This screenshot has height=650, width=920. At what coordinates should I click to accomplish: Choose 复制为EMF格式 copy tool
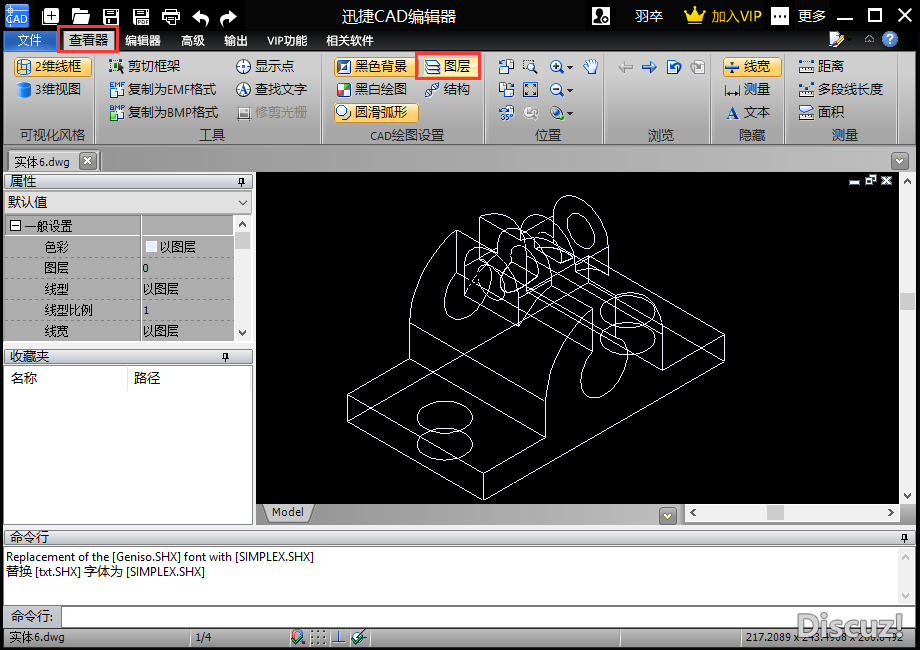(x=163, y=90)
